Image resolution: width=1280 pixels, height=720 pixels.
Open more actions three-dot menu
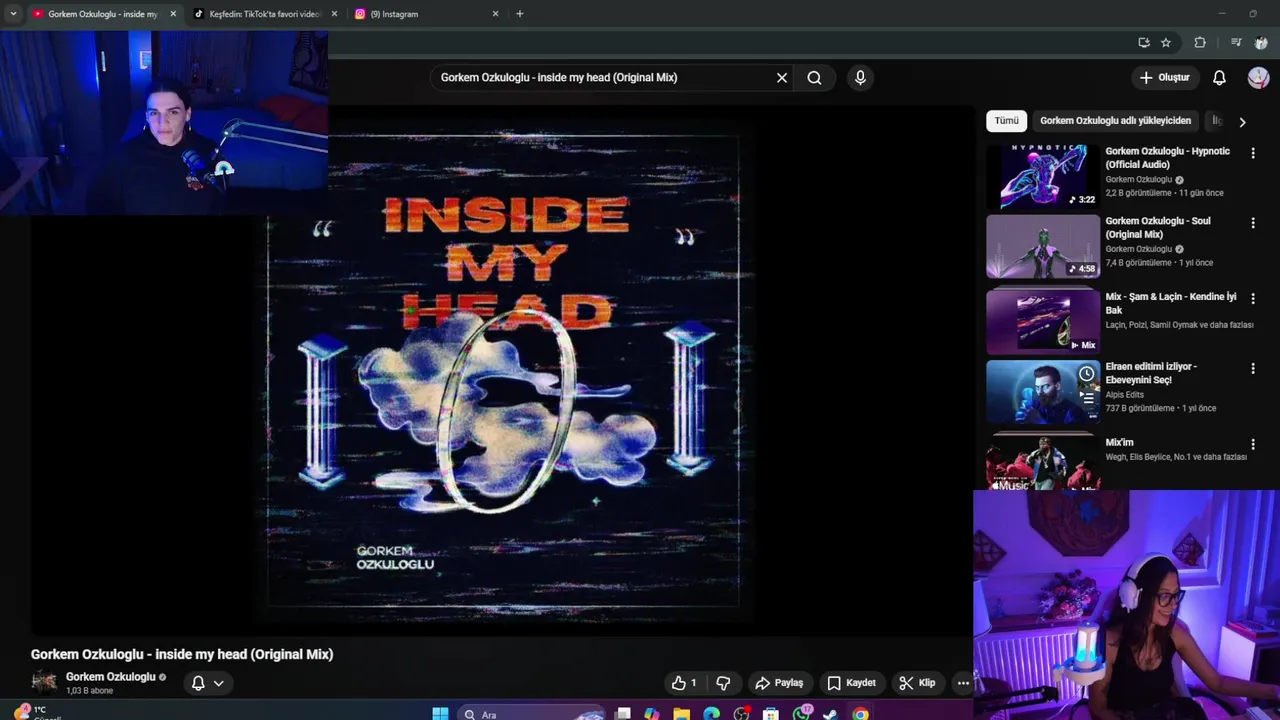click(x=963, y=683)
